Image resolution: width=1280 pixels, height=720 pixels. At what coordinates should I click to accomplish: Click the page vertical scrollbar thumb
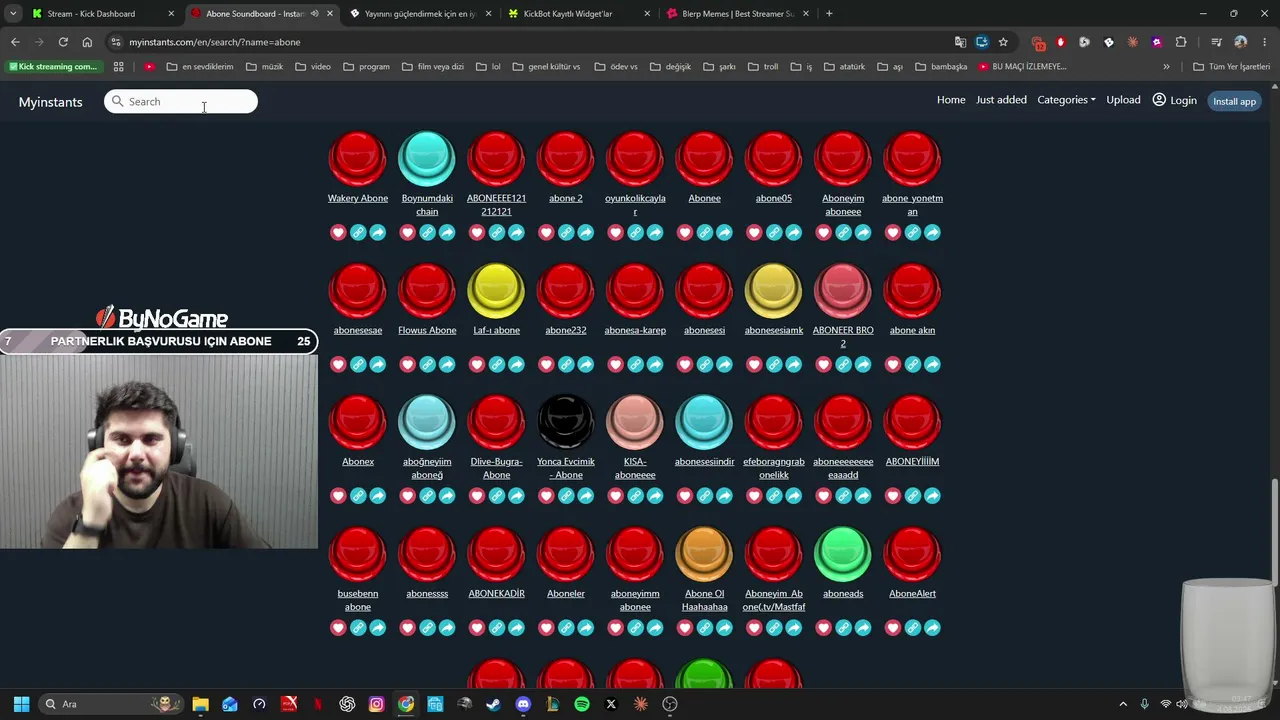point(1274,530)
